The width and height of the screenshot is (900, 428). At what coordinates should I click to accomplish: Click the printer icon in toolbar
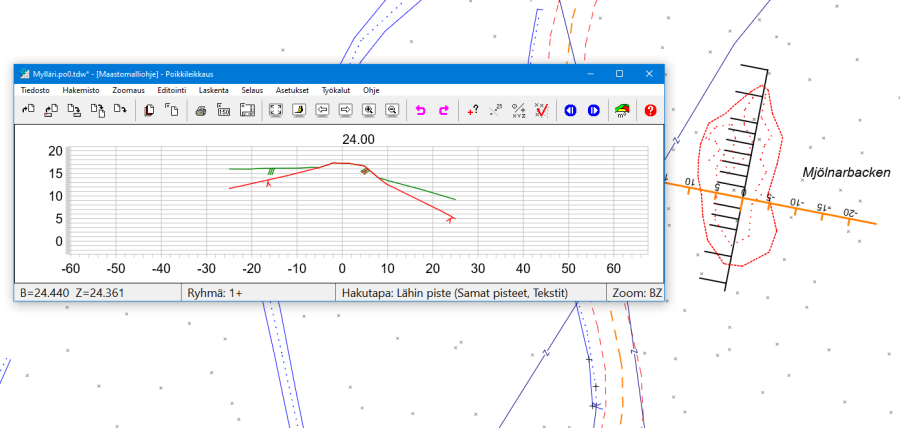coord(200,110)
